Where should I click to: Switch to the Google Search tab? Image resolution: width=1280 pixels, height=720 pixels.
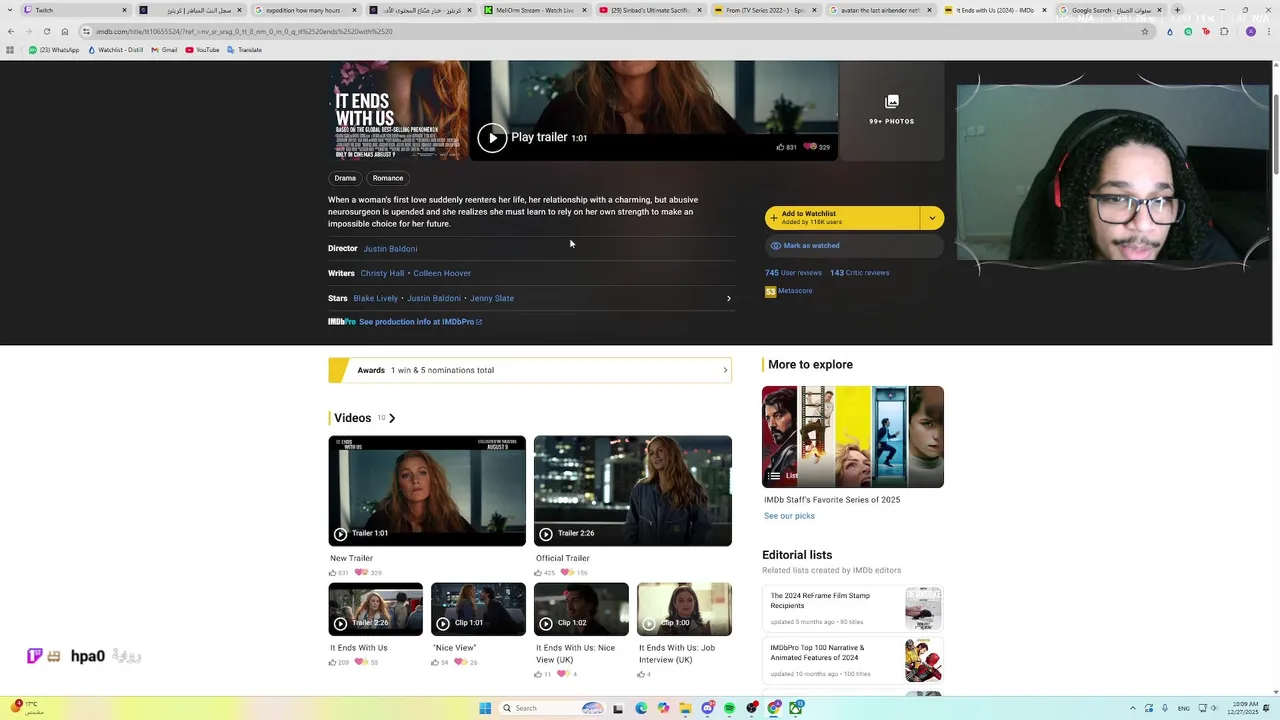tap(1110, 10)
